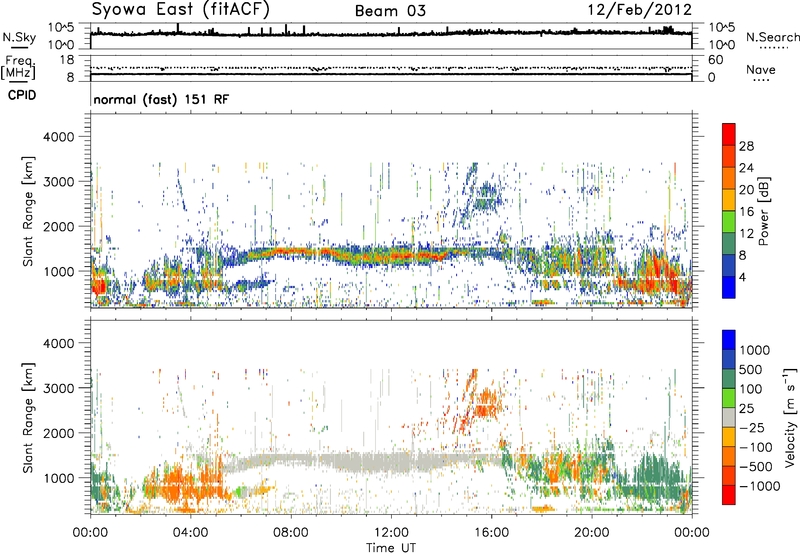Viewport: 800px width, 554px height.
Task: Click the "4" label on Power colorbar
Action: pyautogui.click(x=743, y=277)
